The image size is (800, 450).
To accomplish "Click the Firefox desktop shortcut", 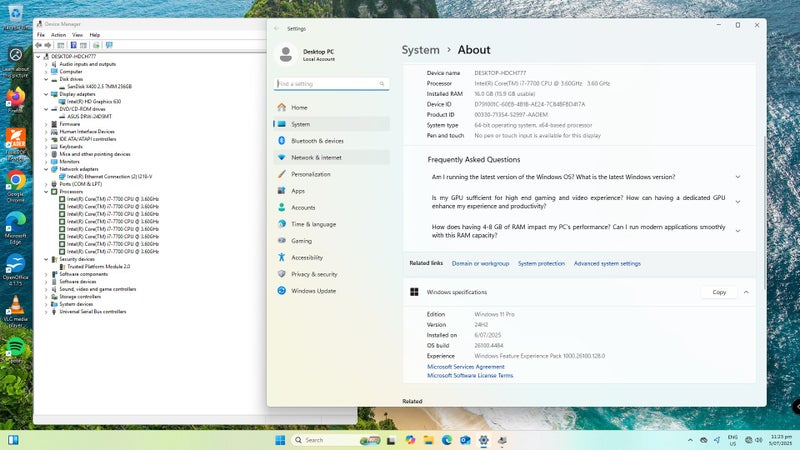I will point(15,100).
